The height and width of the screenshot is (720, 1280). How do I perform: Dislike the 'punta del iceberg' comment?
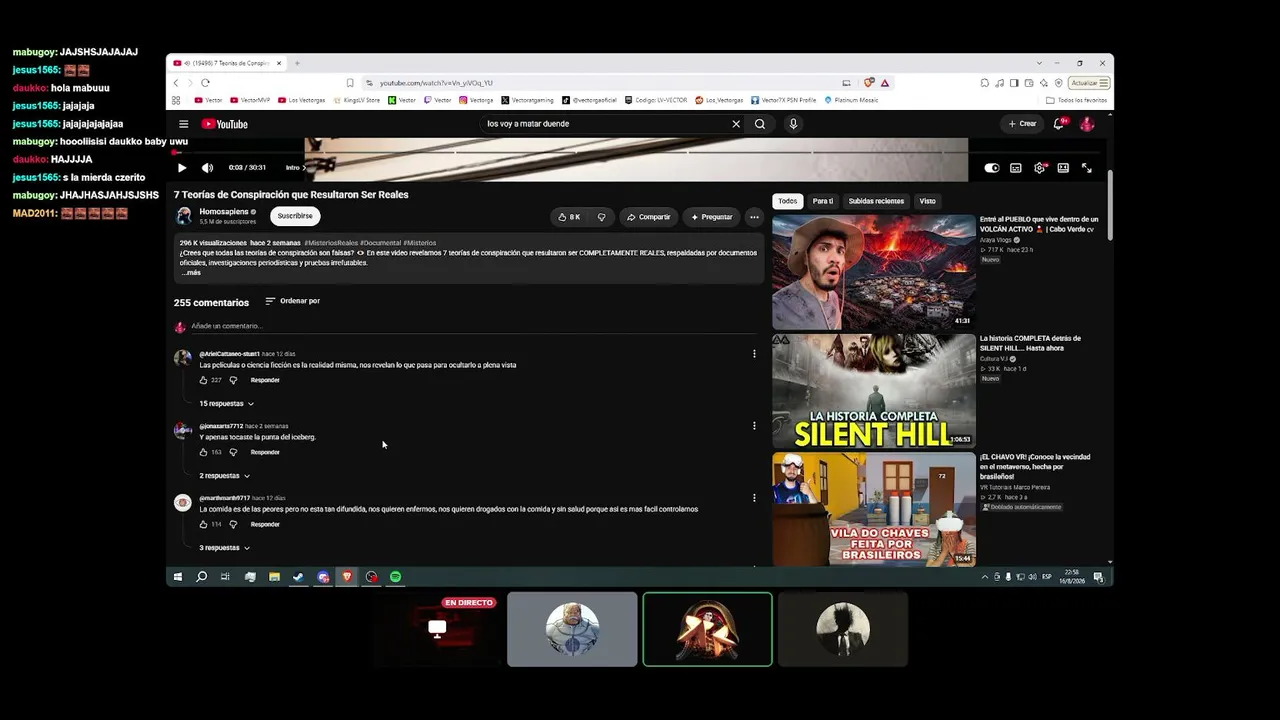tap(233, 452)
